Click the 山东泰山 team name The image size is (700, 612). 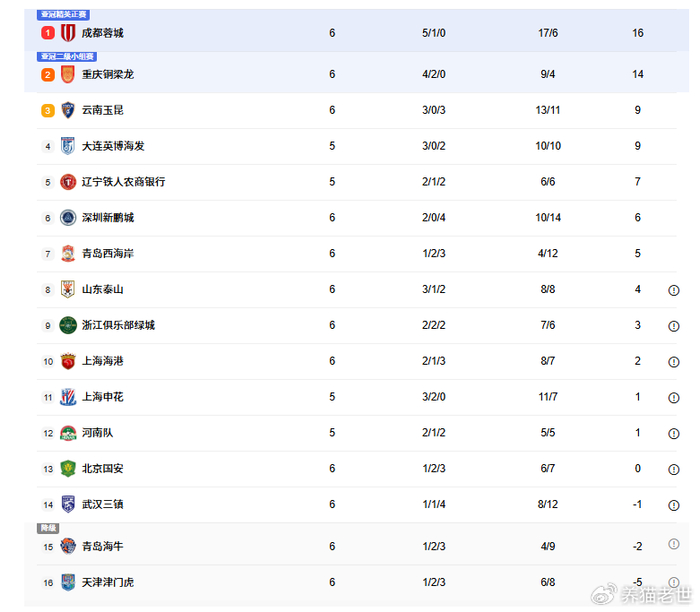pyautogui.click(x=103, y=290)
